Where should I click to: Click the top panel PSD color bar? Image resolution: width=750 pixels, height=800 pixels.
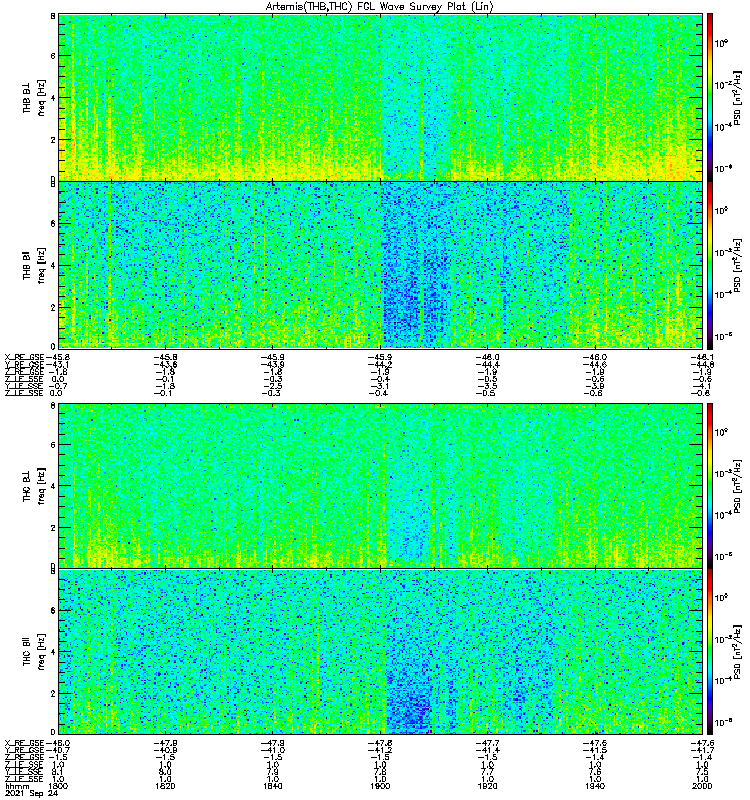(710, 97)
